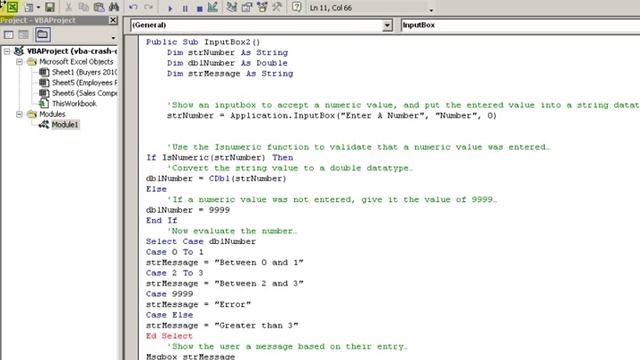Click the 'Dim strMessage As String' line
The height and width of the screenshot is (360, 640).
[x=230, y=74]
